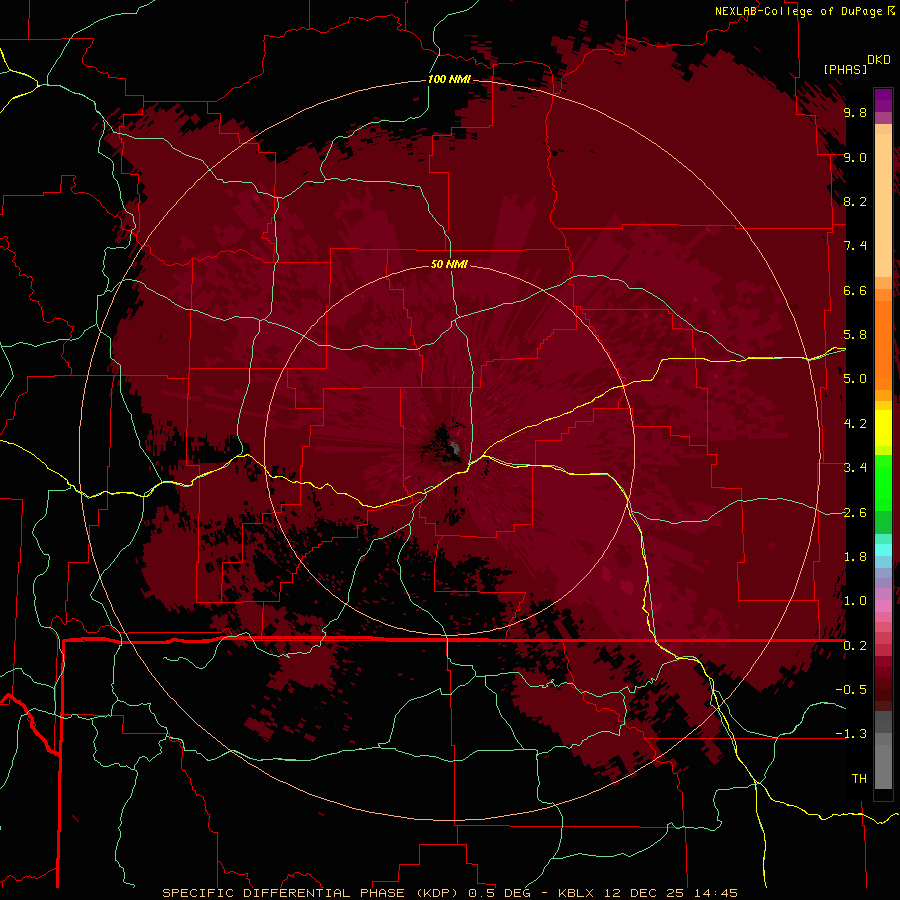Click the 1.0 legend value
This screenshot has width=900, height=900.
coord(855,601)
